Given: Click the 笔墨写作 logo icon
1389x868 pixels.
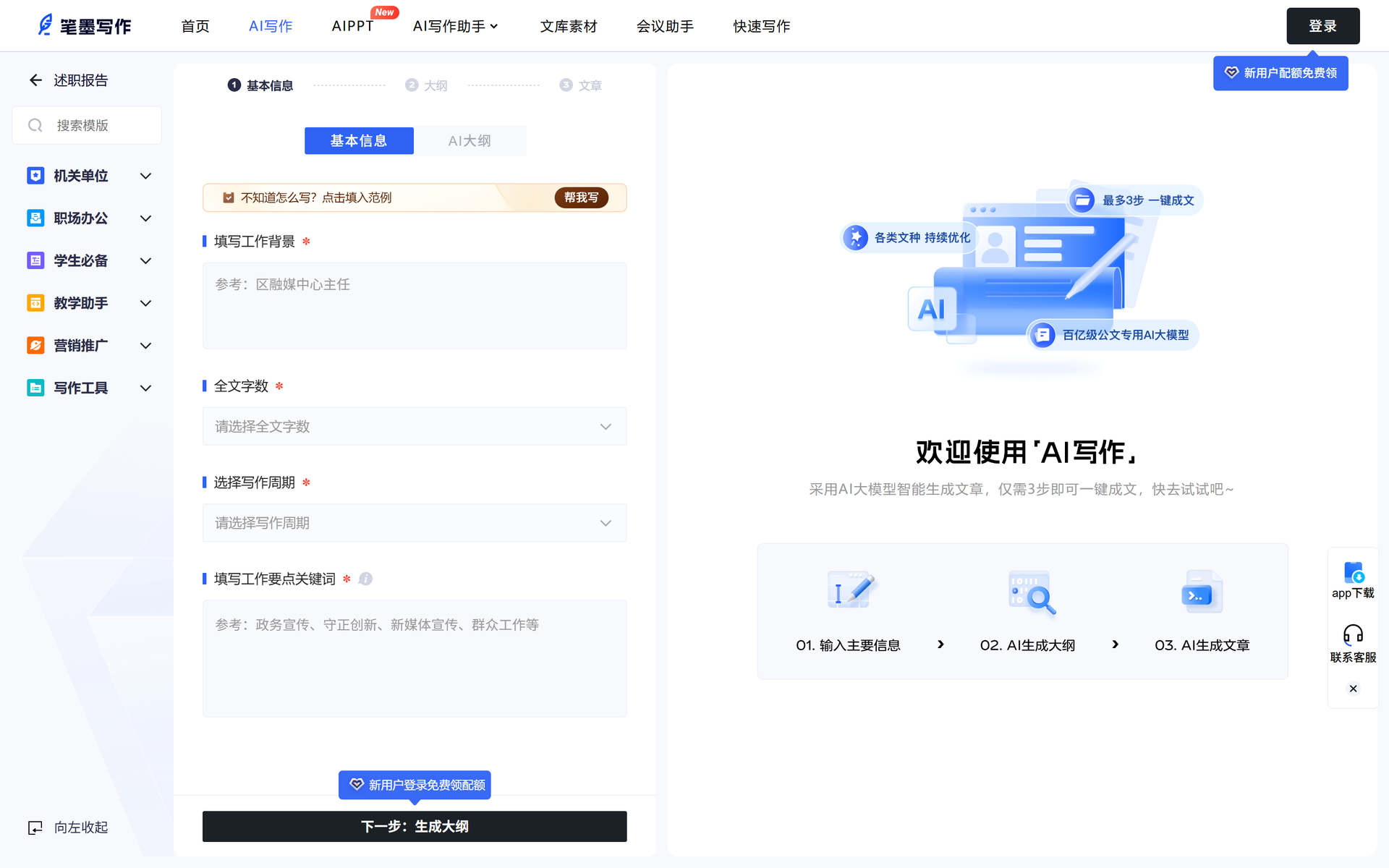Looking at the screenshot, I should [x=45, y=25].
